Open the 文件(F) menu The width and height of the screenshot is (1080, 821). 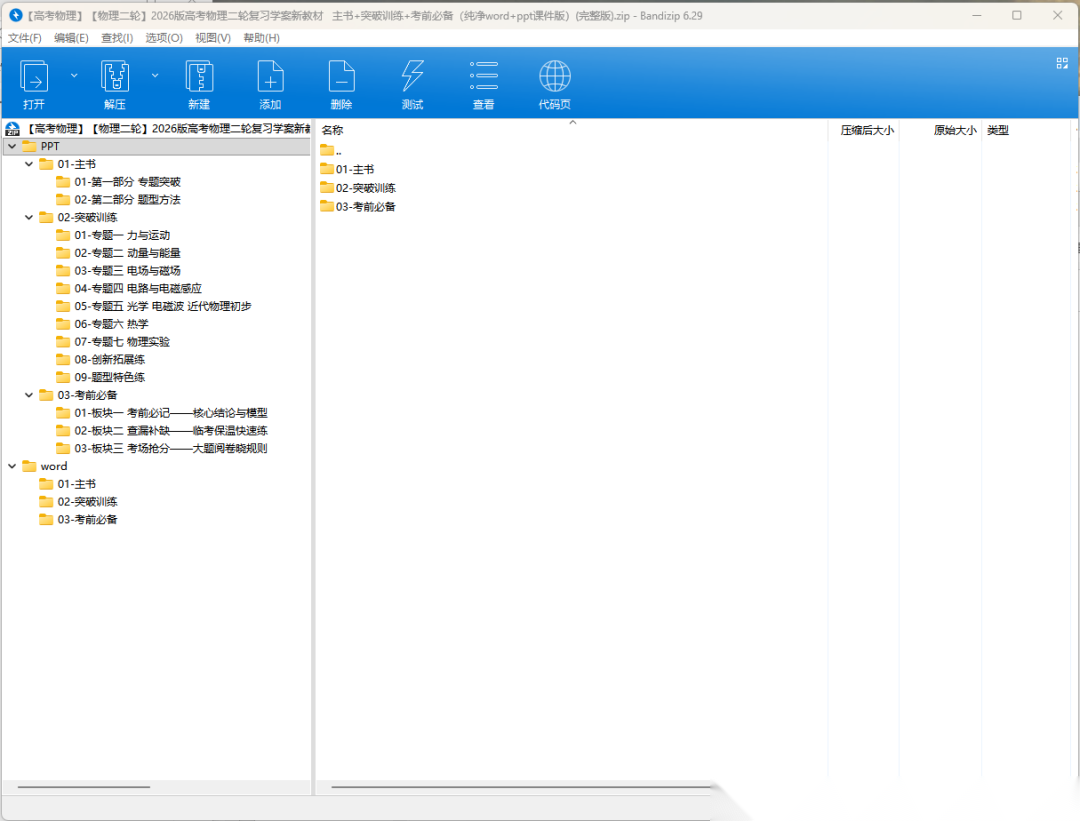(x=25, y=38)
